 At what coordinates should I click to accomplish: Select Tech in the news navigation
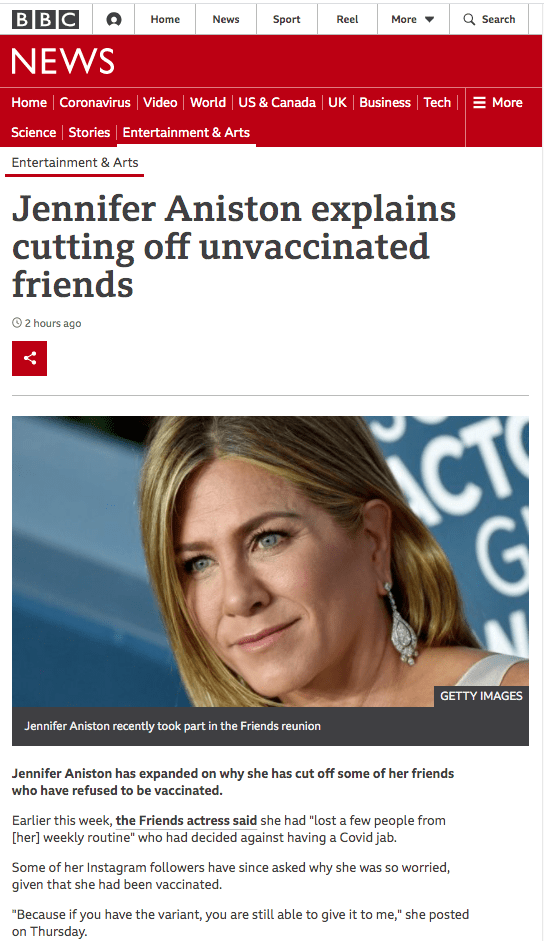pos(437,103)
